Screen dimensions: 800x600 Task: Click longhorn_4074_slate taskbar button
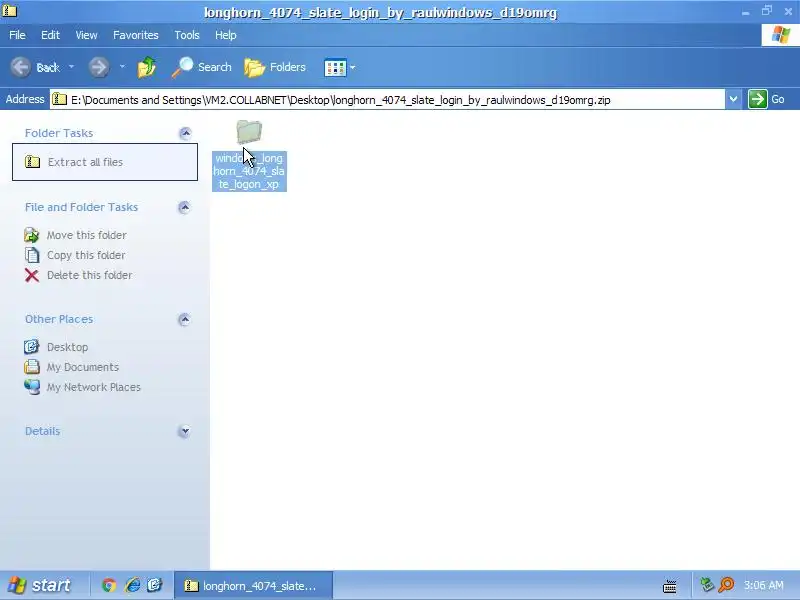coord(253,586)
